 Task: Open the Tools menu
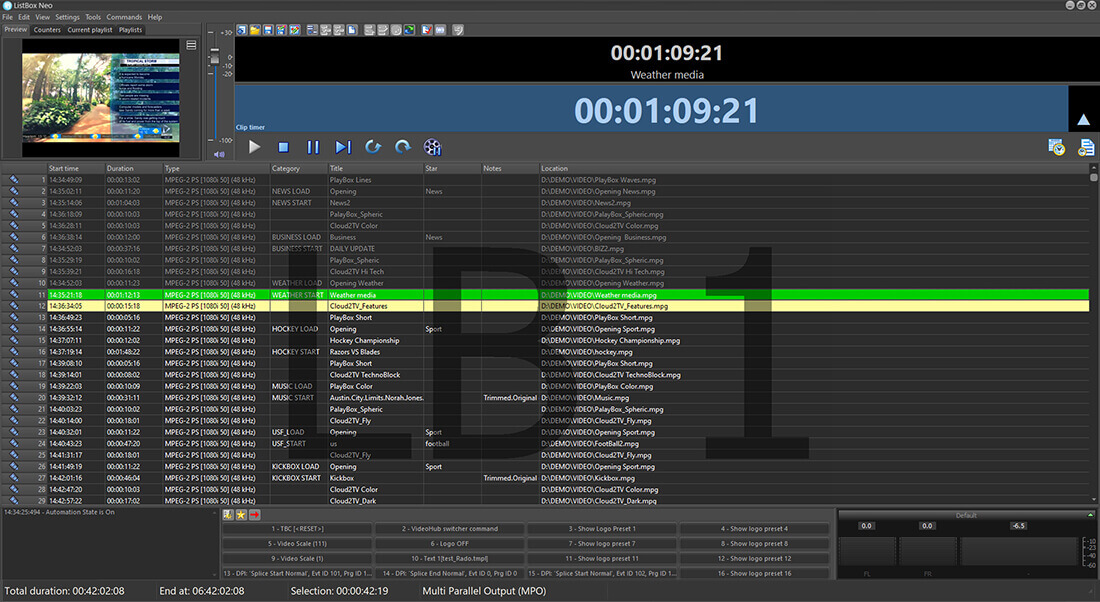93,17
